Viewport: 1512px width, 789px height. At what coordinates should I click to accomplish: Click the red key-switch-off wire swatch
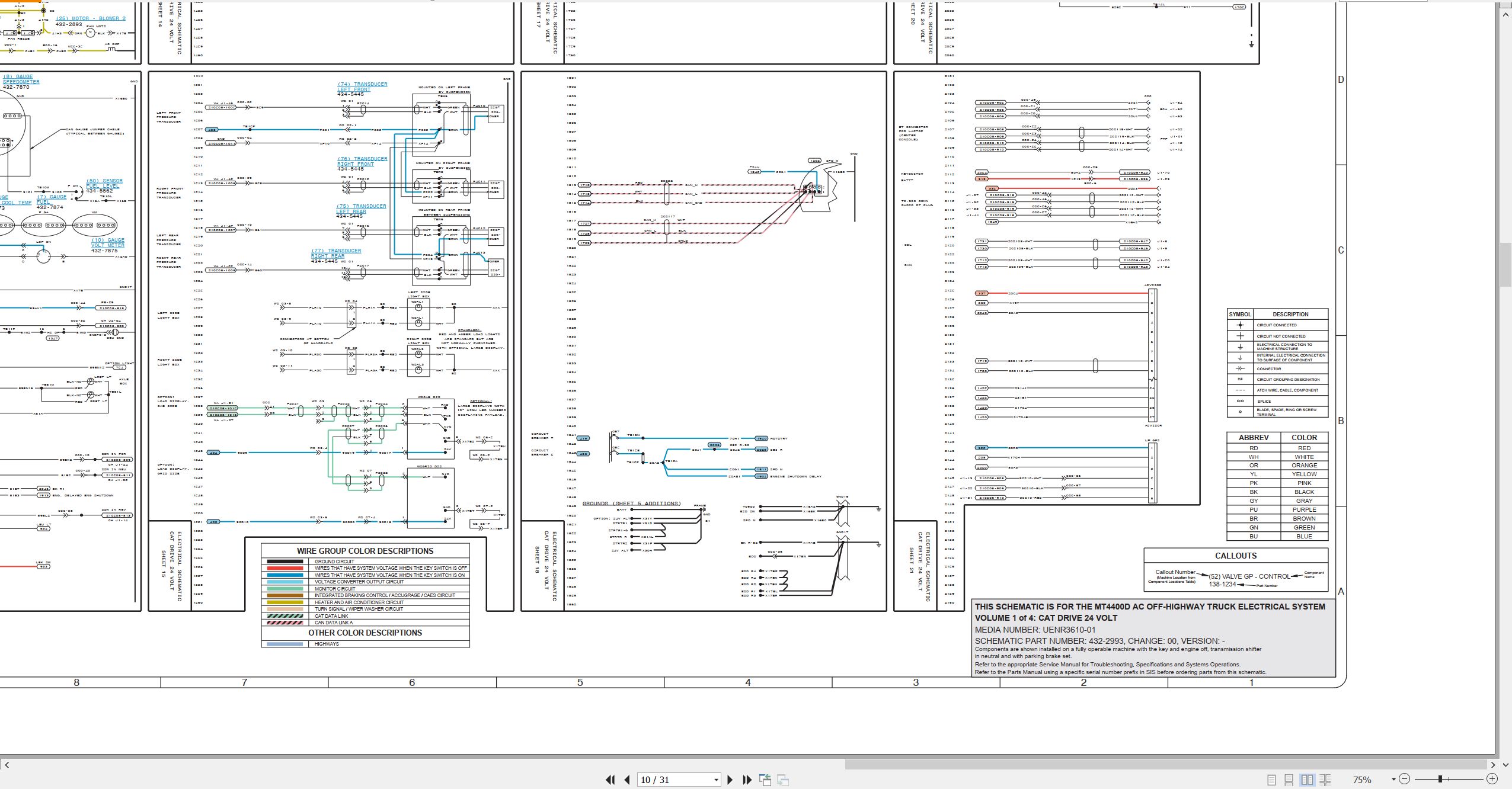tap(285, 568)
